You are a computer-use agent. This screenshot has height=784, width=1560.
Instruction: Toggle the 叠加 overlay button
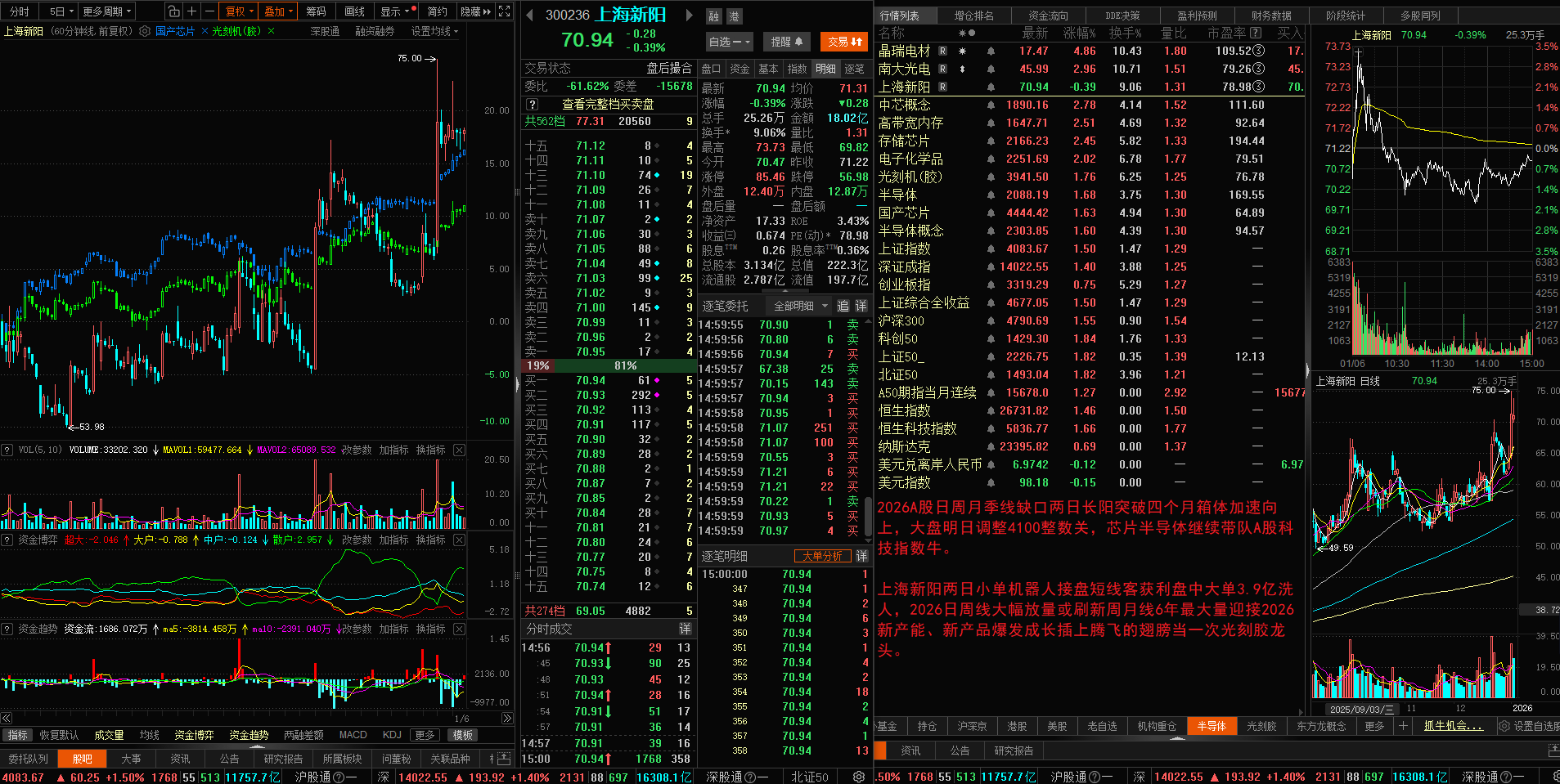point(278,11)
